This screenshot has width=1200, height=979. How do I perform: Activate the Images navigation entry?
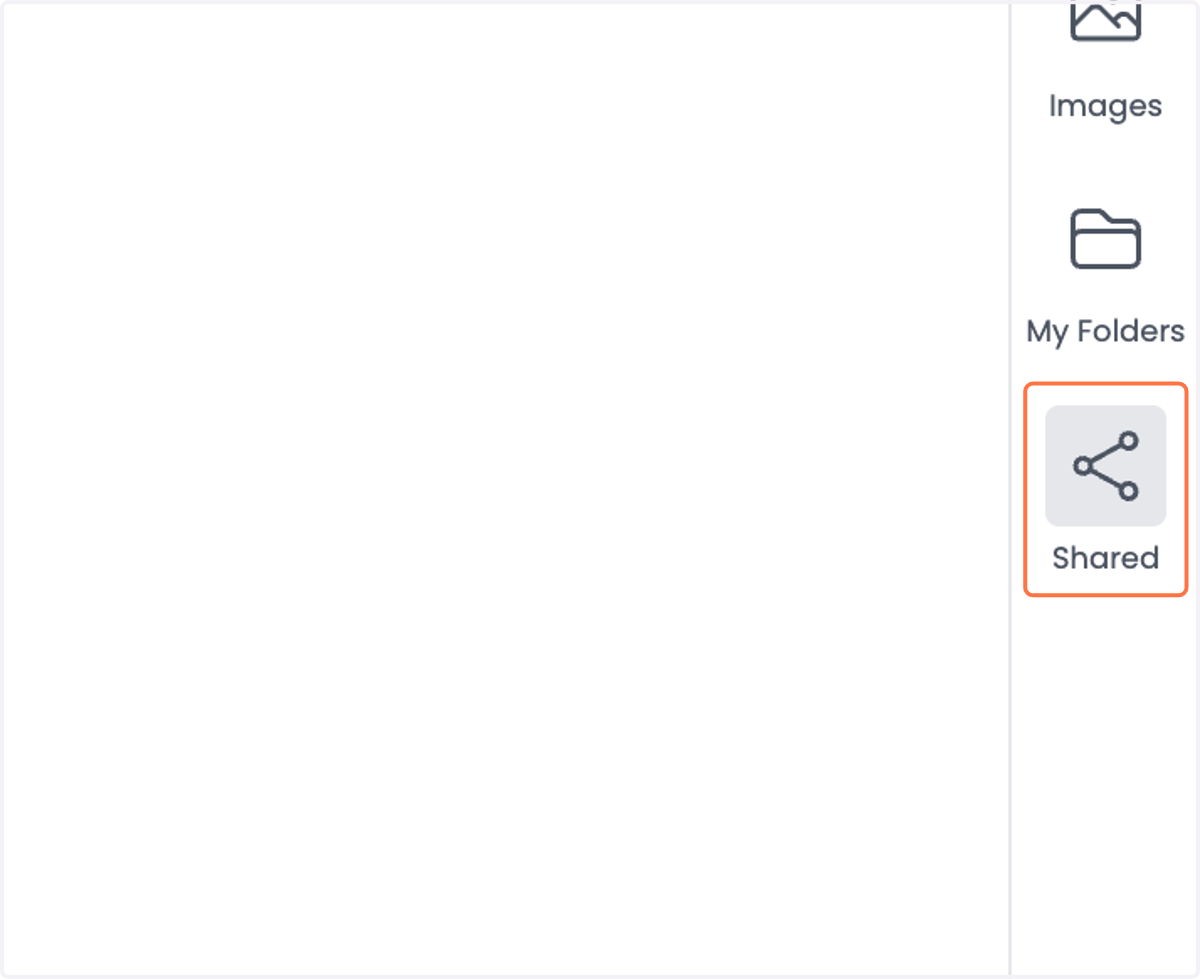coord(1105,62)
